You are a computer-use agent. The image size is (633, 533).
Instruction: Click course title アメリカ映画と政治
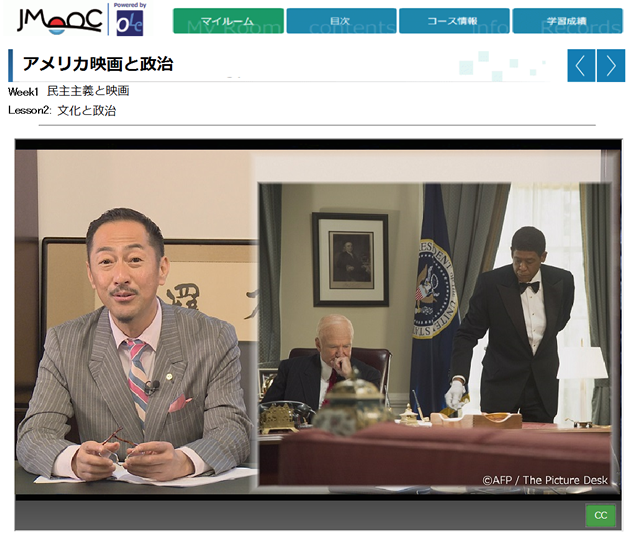point(98,64)
